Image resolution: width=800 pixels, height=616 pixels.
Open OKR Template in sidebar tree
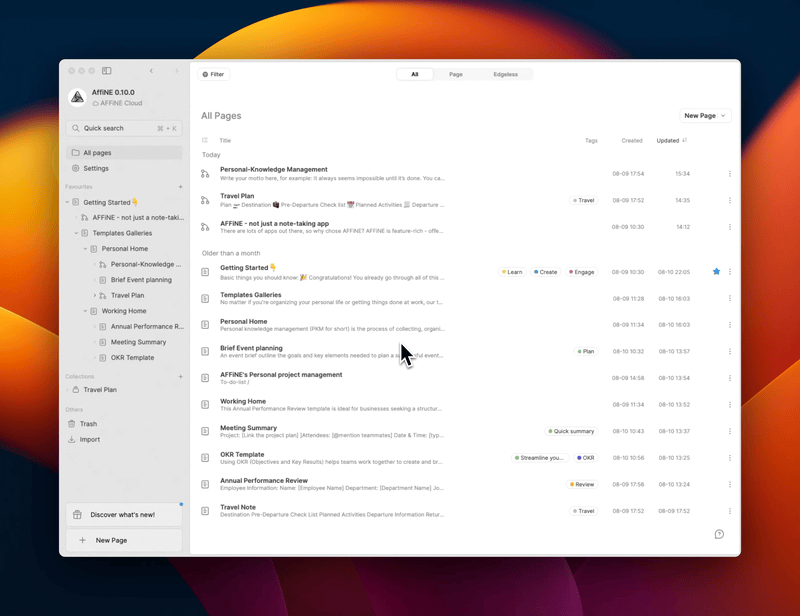click(x=132, y=358)
